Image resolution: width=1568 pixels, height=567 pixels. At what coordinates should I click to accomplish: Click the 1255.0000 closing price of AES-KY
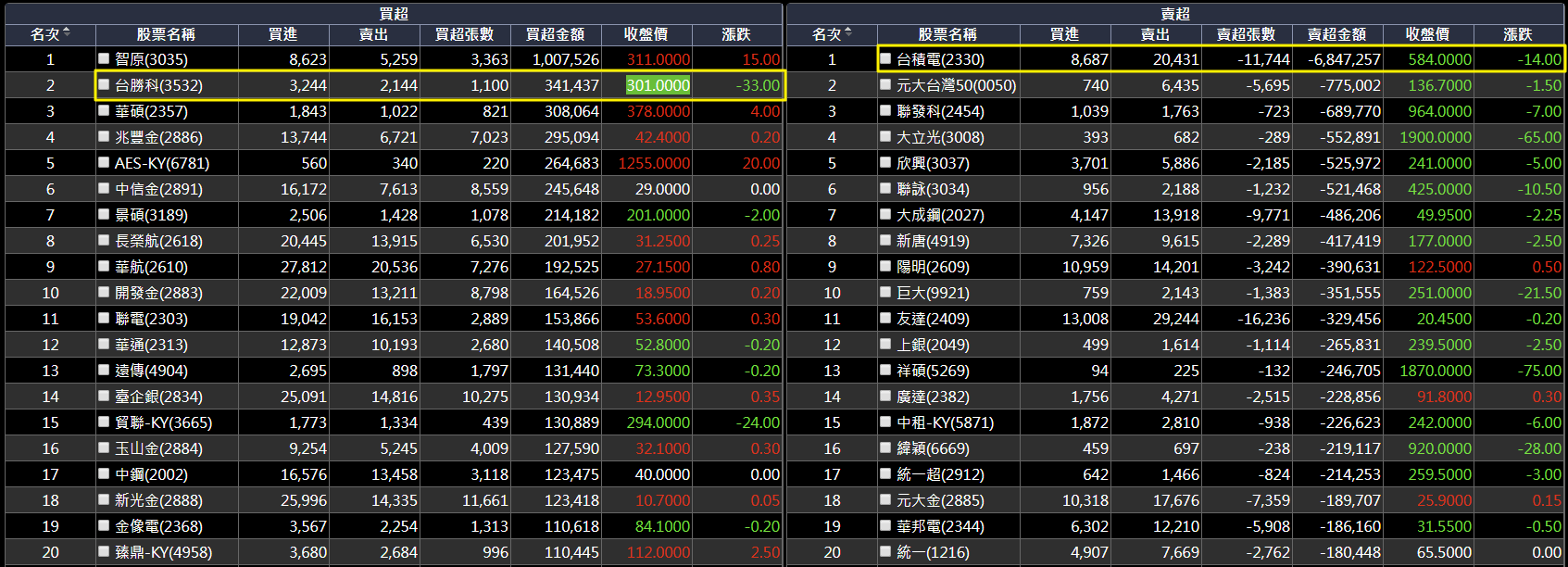tap(654, 163)
